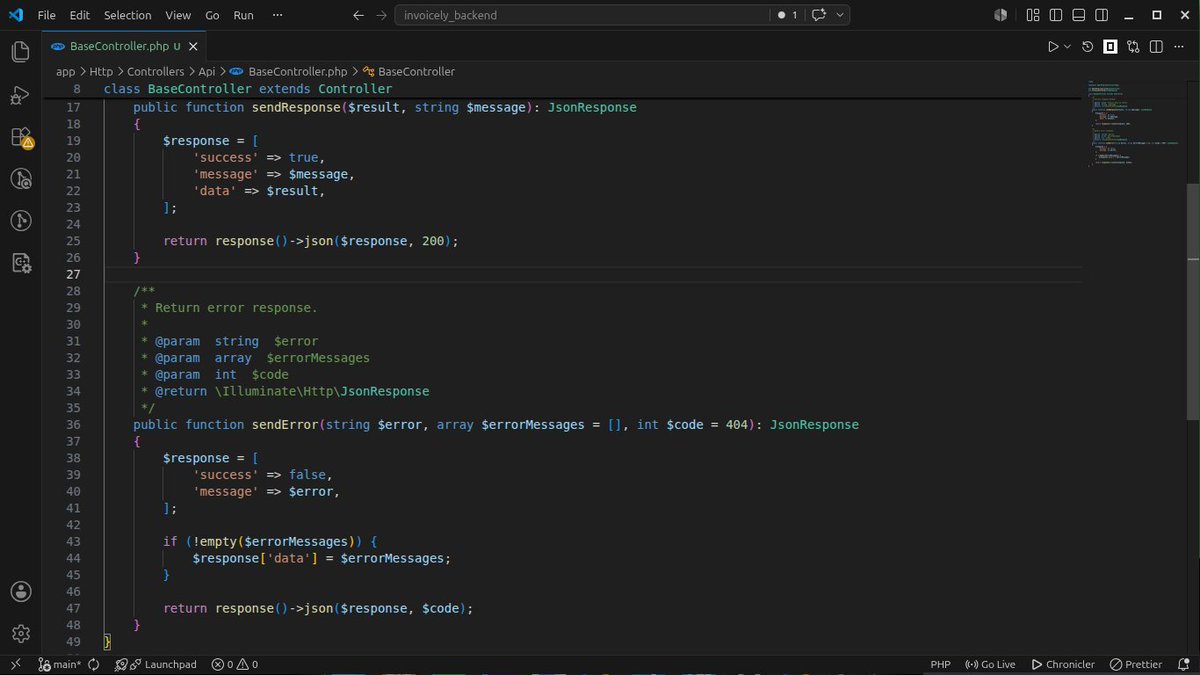This screenshot has width=1200, height=675.
Task: Open the GitLens Inspect view icon
Action: pos(21,179)
